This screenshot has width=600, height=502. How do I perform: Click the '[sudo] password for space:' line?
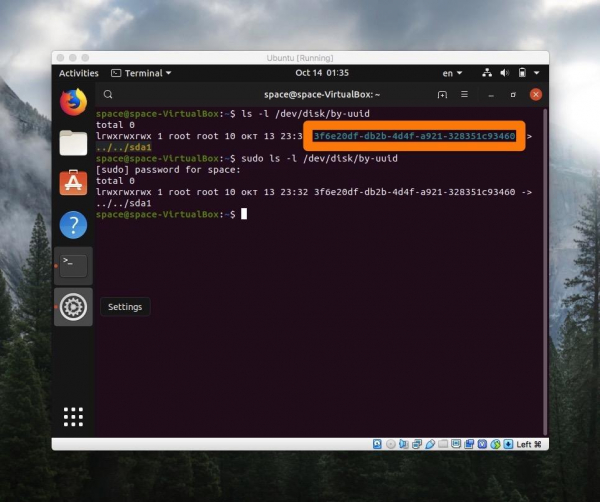pyautogui.click(x=168, y=170)
